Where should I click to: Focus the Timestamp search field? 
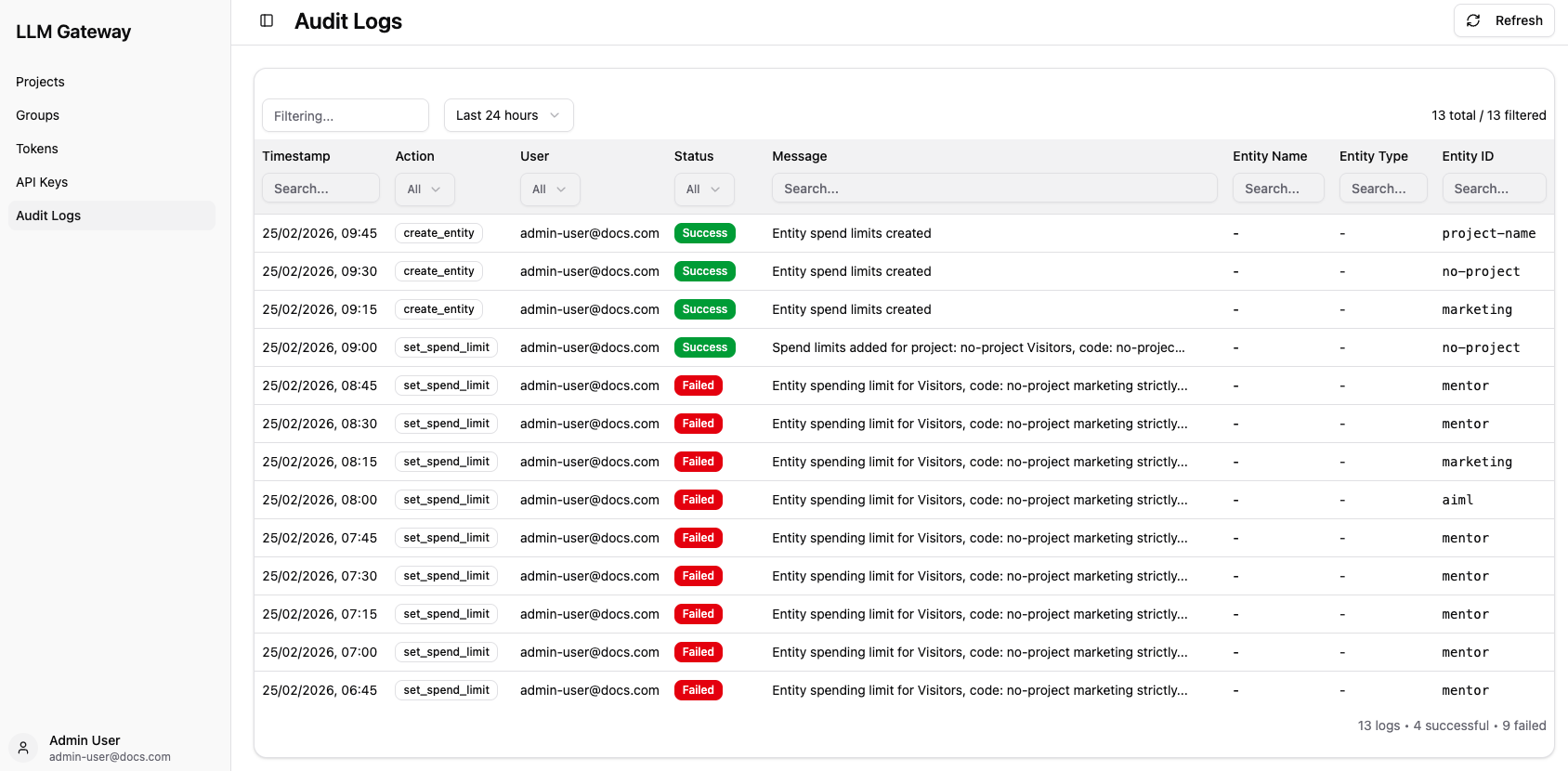pos(320,188)
